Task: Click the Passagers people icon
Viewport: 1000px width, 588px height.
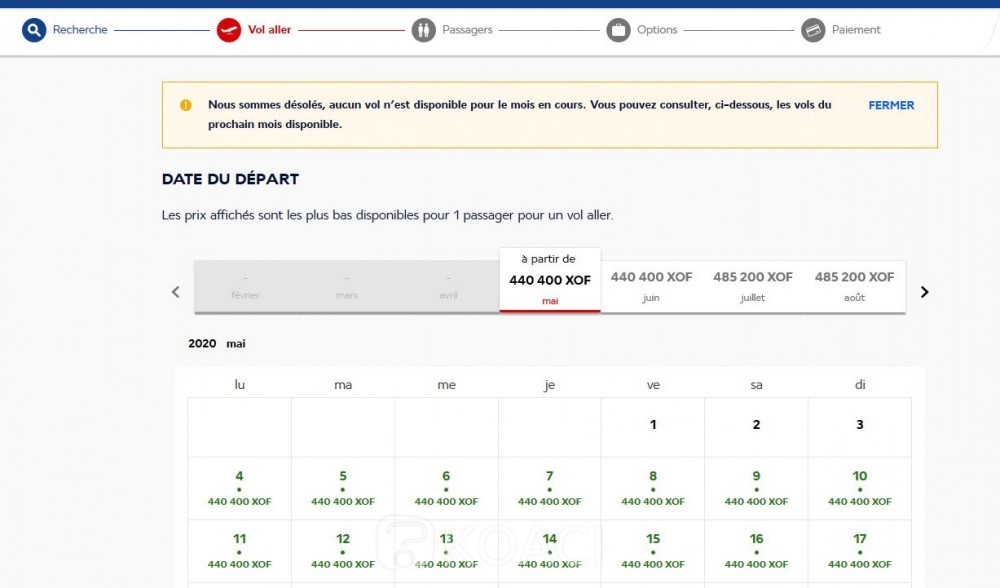Action: pos(424,30)
